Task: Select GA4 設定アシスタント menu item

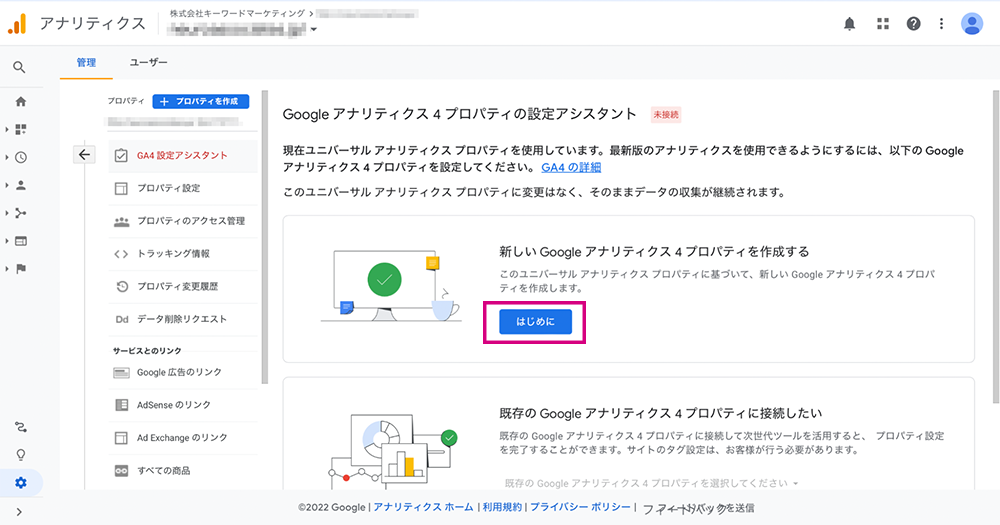Action: coord(183,156)
